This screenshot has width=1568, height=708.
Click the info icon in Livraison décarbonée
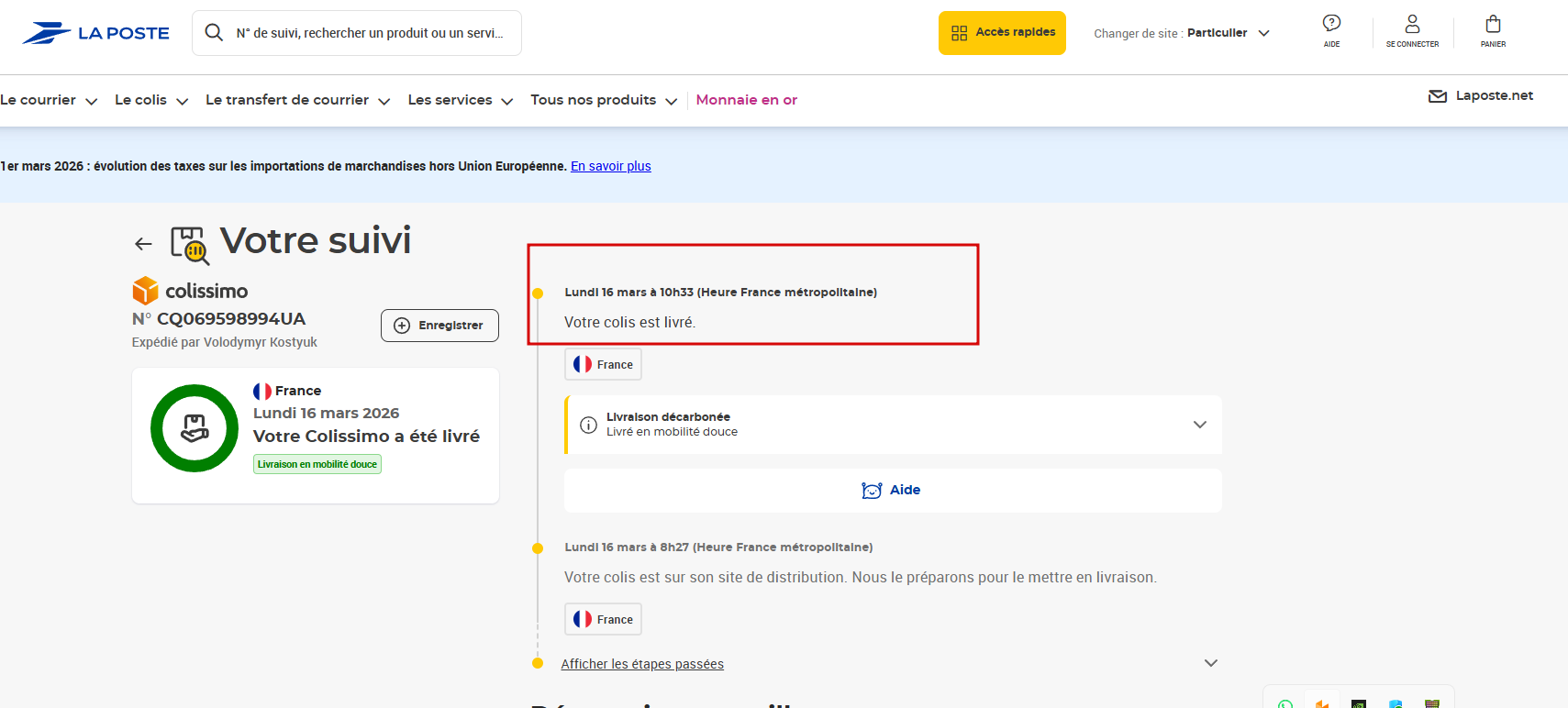[589, 425]
